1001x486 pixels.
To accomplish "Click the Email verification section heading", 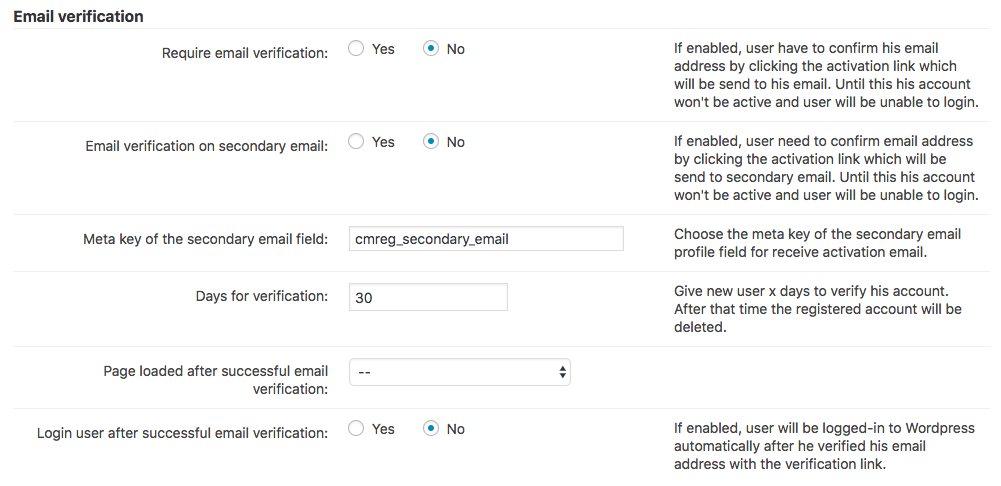I will 78,17.
